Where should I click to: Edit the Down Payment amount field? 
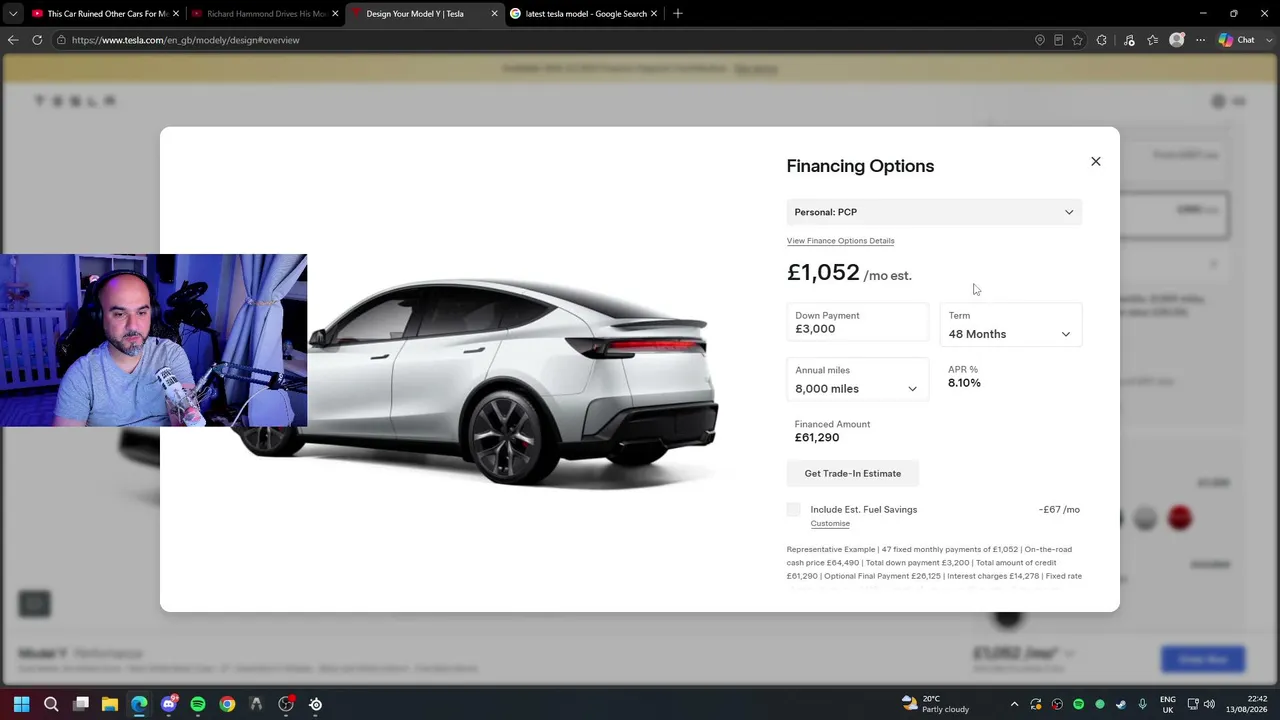(x=857, y=323)
